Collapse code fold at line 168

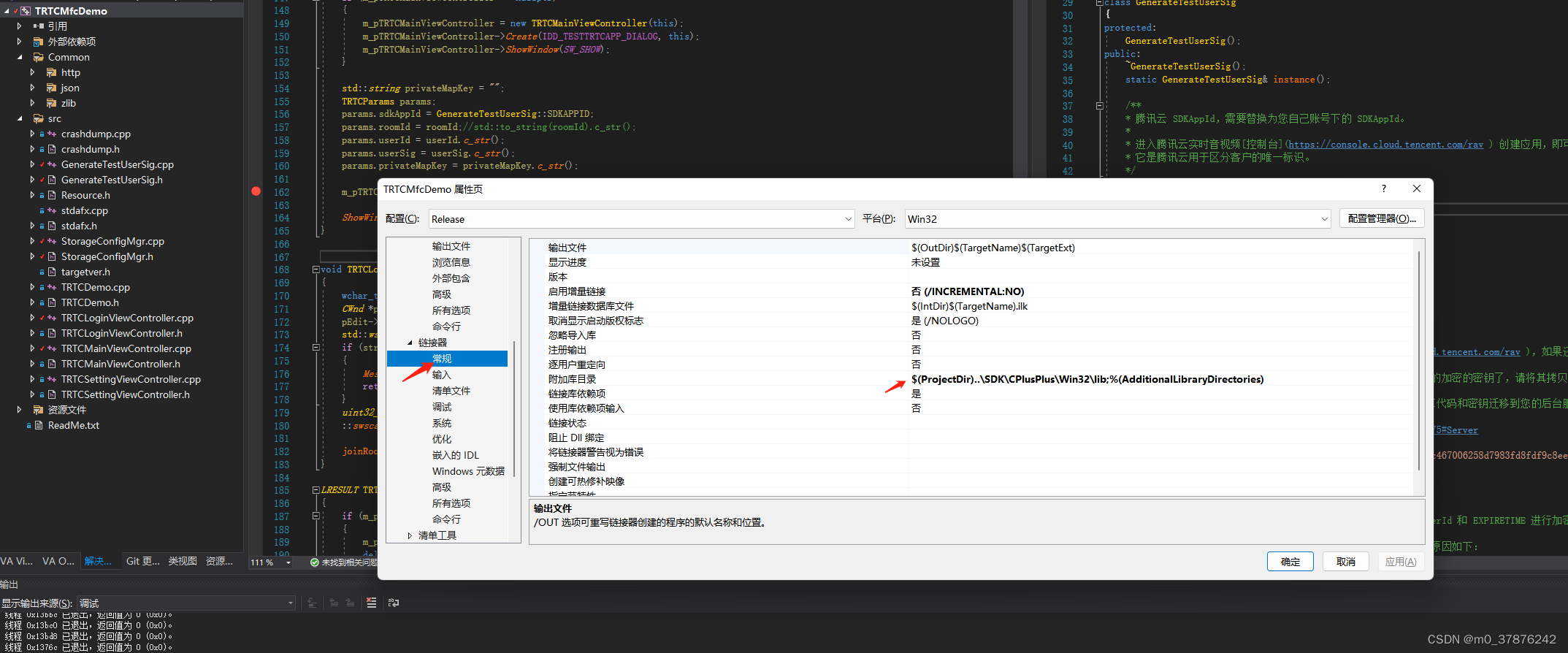(x=316, y=270)
